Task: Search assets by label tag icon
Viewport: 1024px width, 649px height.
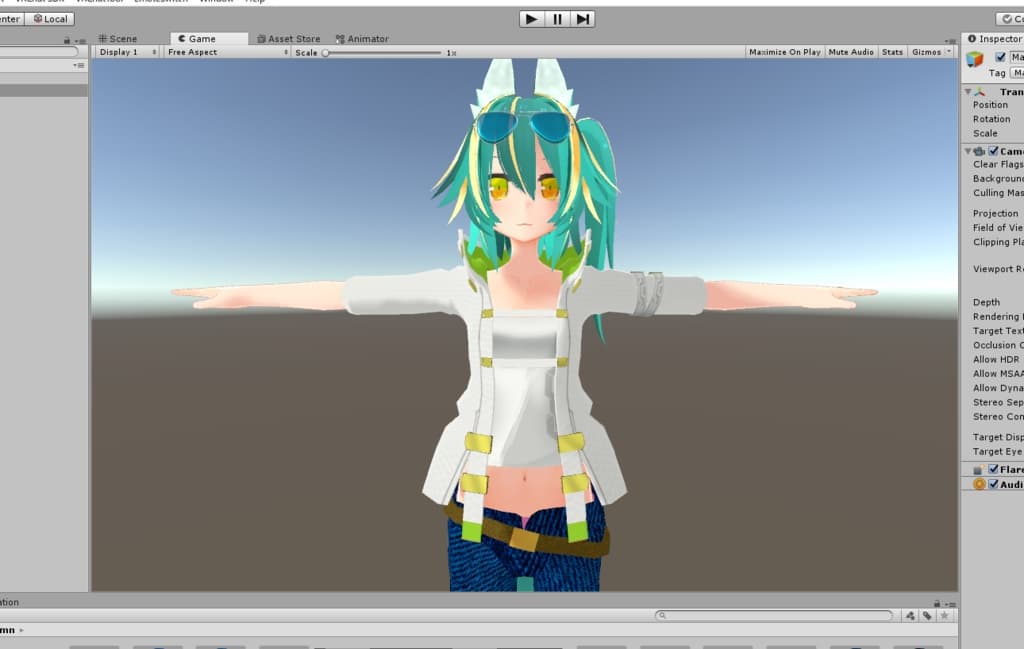Action: 927,616
